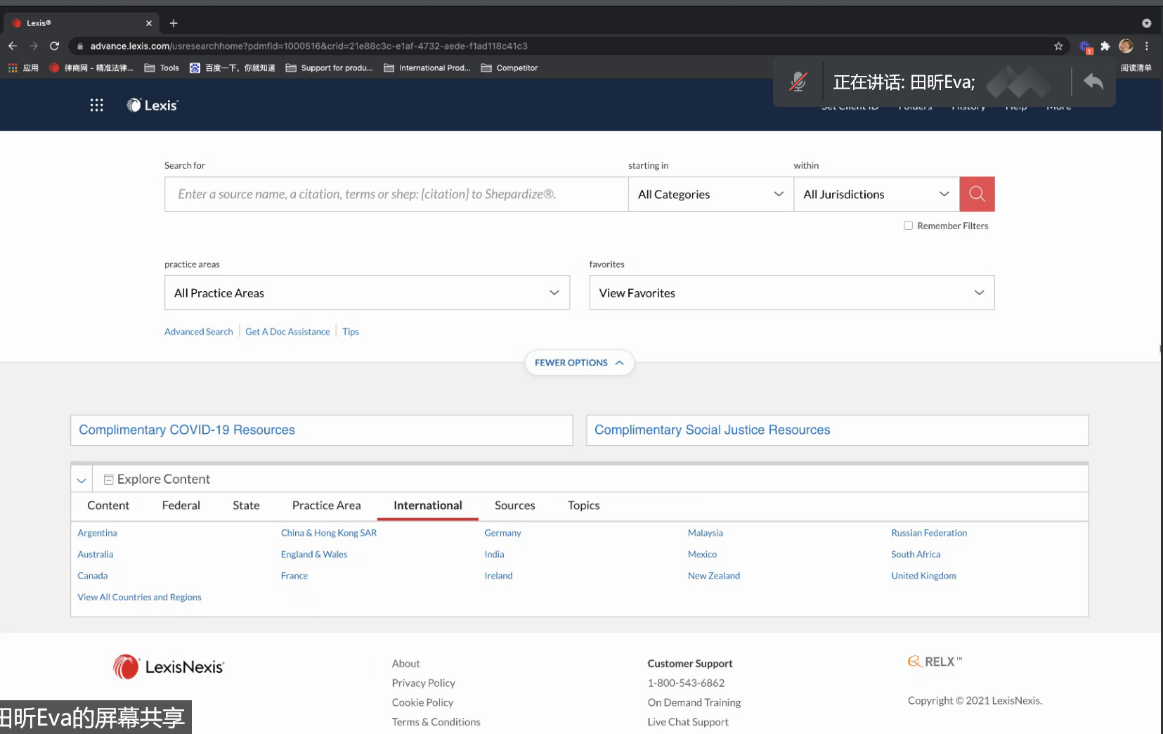The image size is (1163, 734).
Task: Open Chrome three-dot menu
Action: (1147, 46)
